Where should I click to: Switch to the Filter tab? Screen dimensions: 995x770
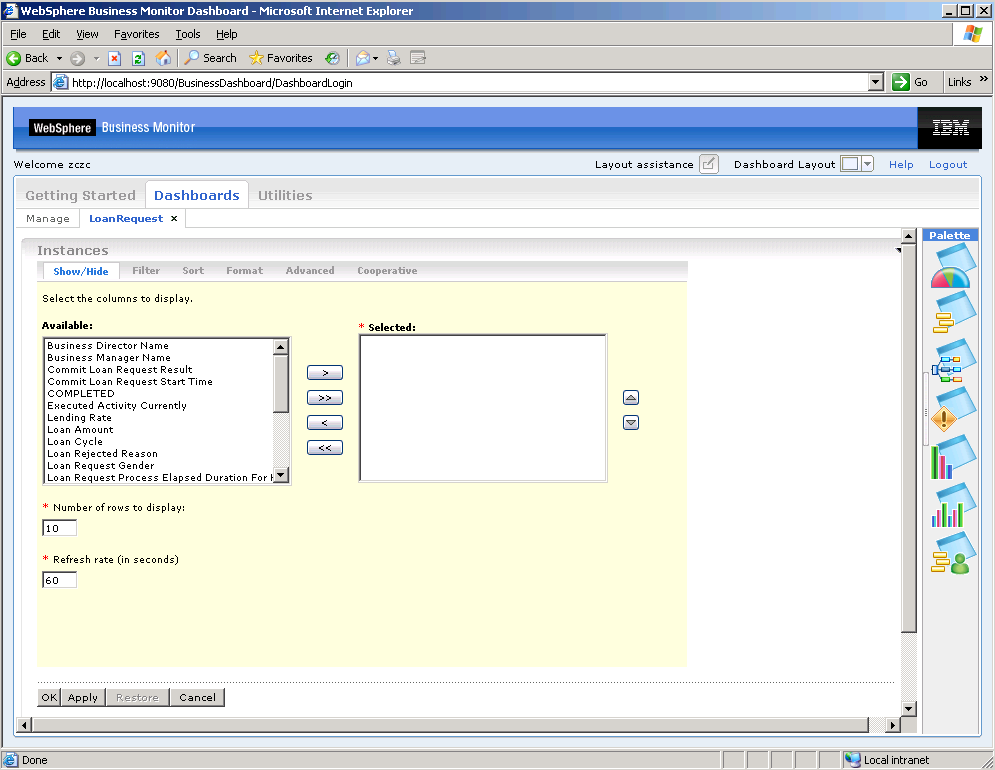click(146, 270)
